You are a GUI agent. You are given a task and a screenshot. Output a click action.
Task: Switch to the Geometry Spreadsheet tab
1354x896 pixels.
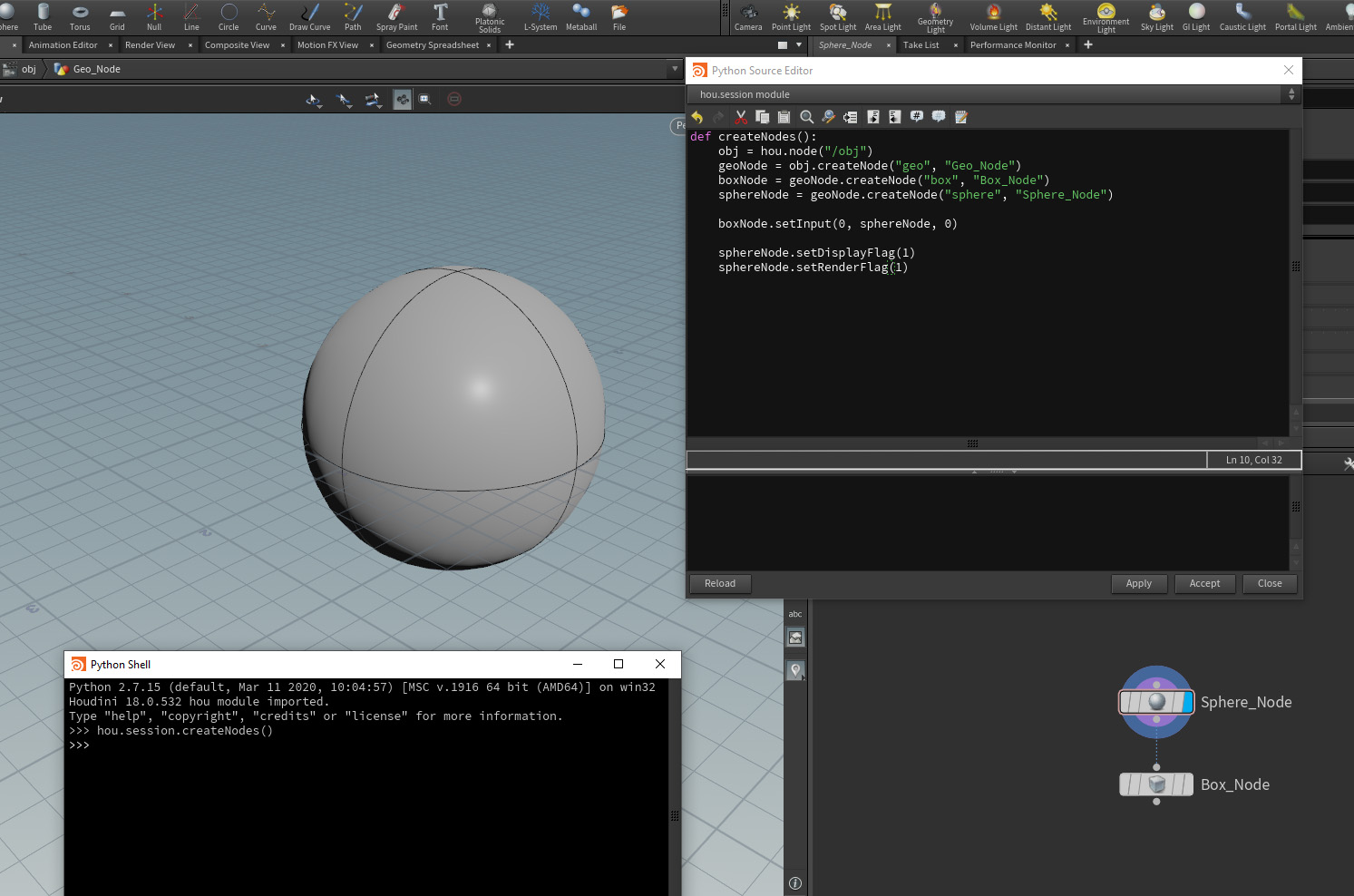point(432,45)
